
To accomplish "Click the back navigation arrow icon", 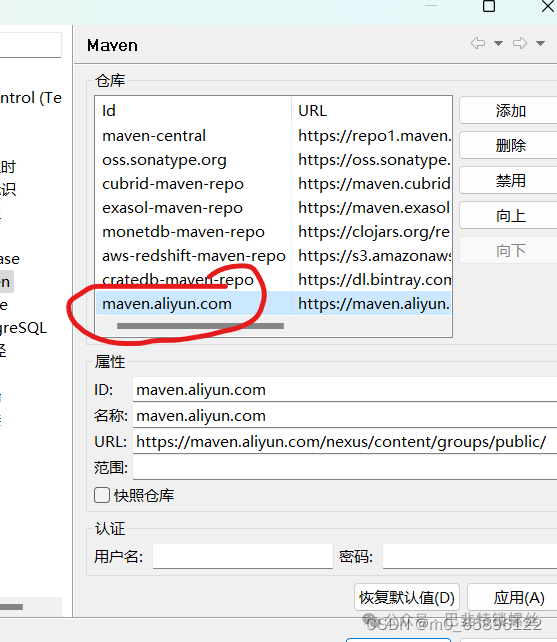I will [x=478, y=43].
